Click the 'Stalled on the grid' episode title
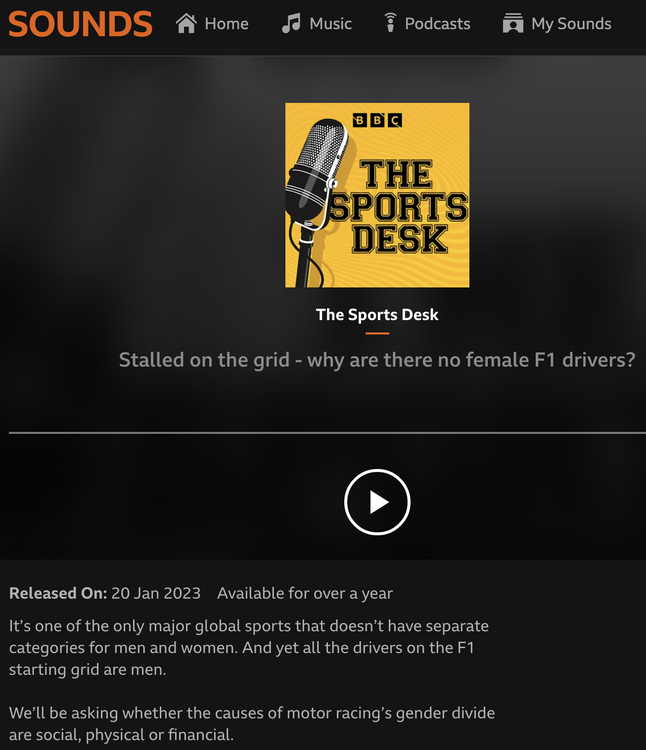Screen dimensions: 646x750 [377, 360]
